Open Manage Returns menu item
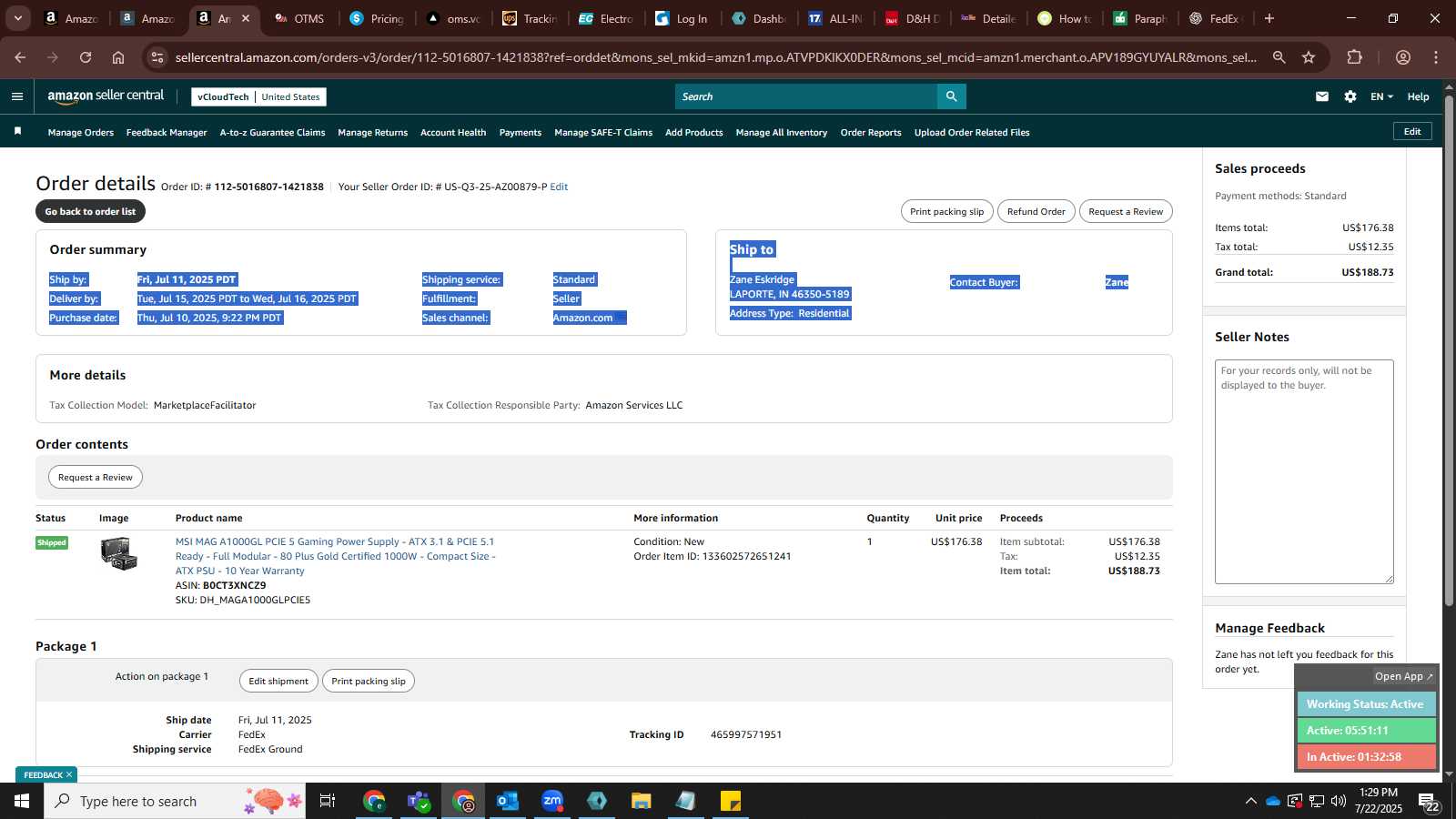Image resolution: width=1456 pixels, height=819 pixels. click(372, 132)
